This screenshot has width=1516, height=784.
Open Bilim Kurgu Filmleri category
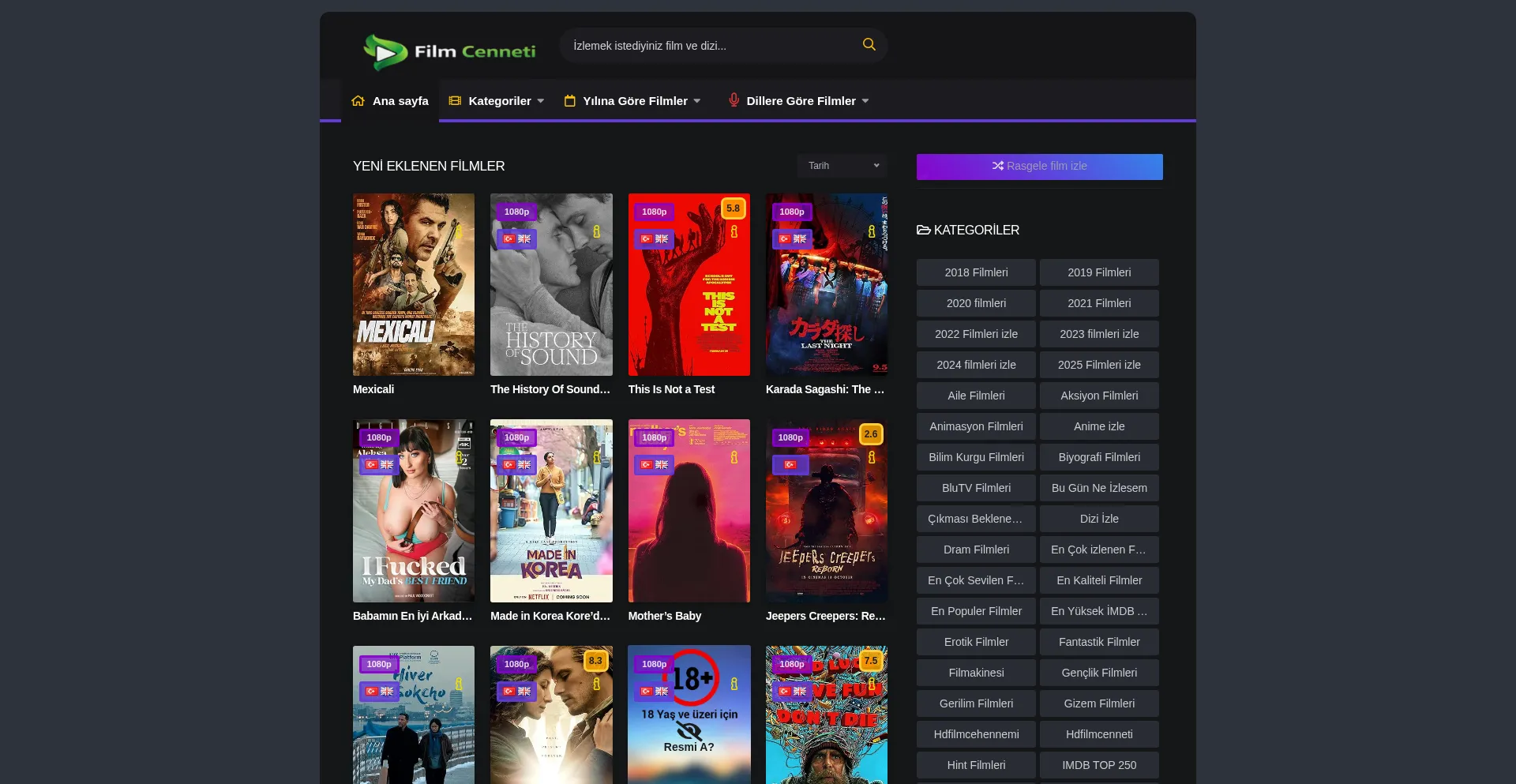point(976,457)
